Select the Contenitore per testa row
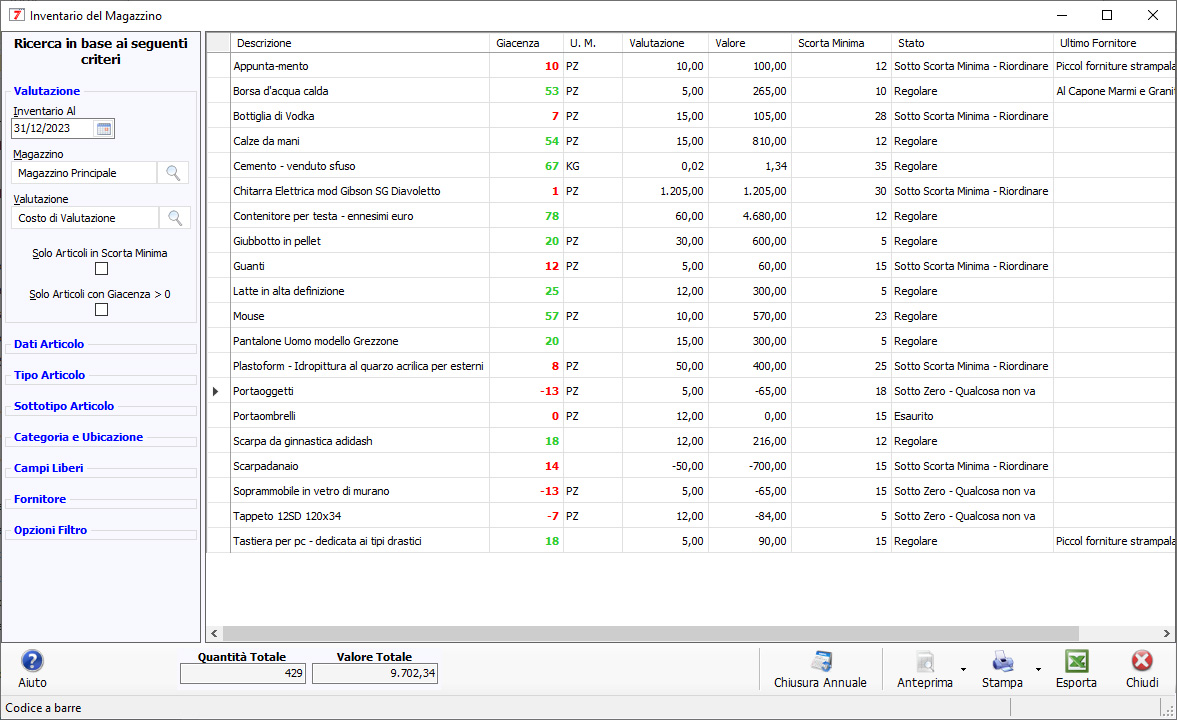The image size is (1177, 720). [x=691, y=216]
